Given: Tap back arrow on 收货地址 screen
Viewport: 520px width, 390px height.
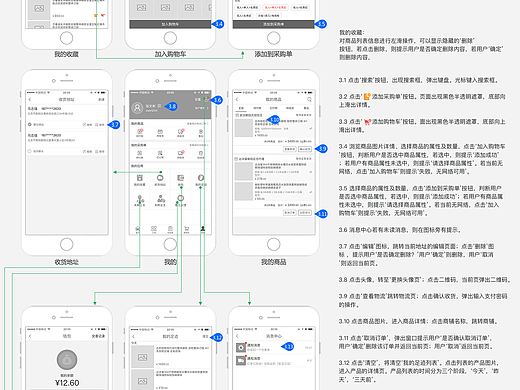Looking at the screenshot, I should (x=30, y=99).
